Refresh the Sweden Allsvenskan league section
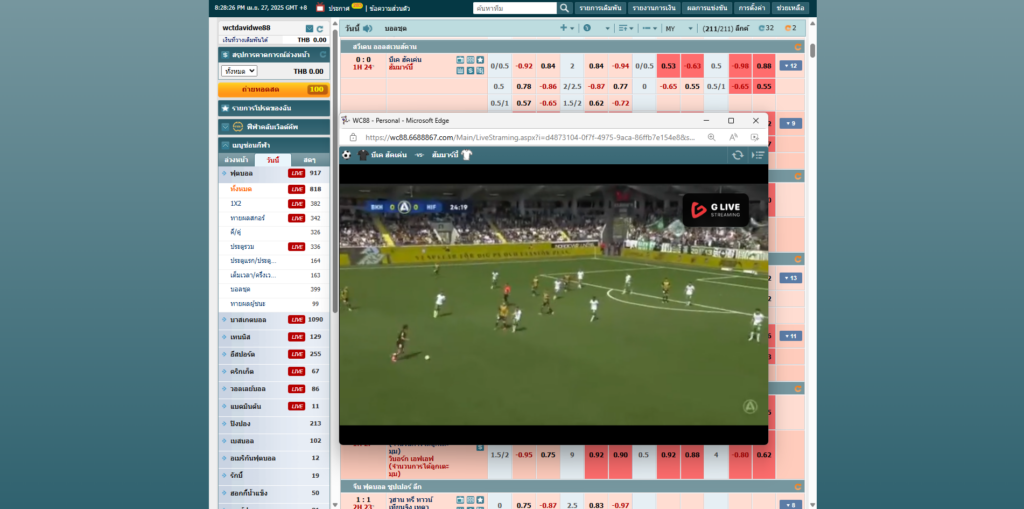The image size is (1024, 509). 797,47
